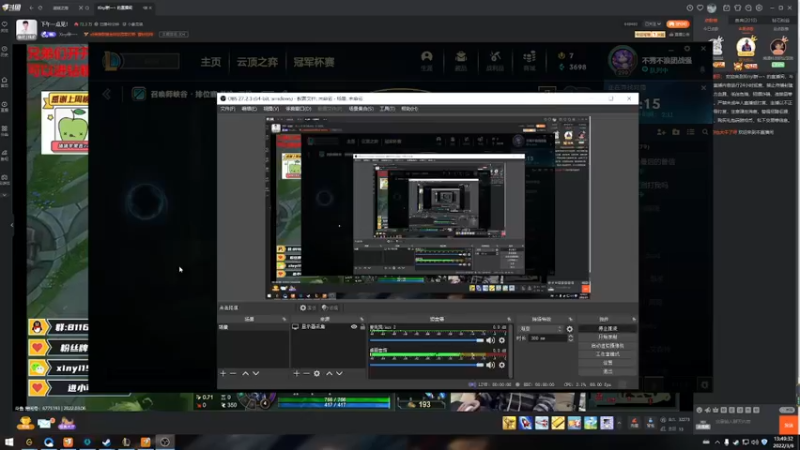
Task: Set second mixer track volume slider
Action: coord(427,365)
